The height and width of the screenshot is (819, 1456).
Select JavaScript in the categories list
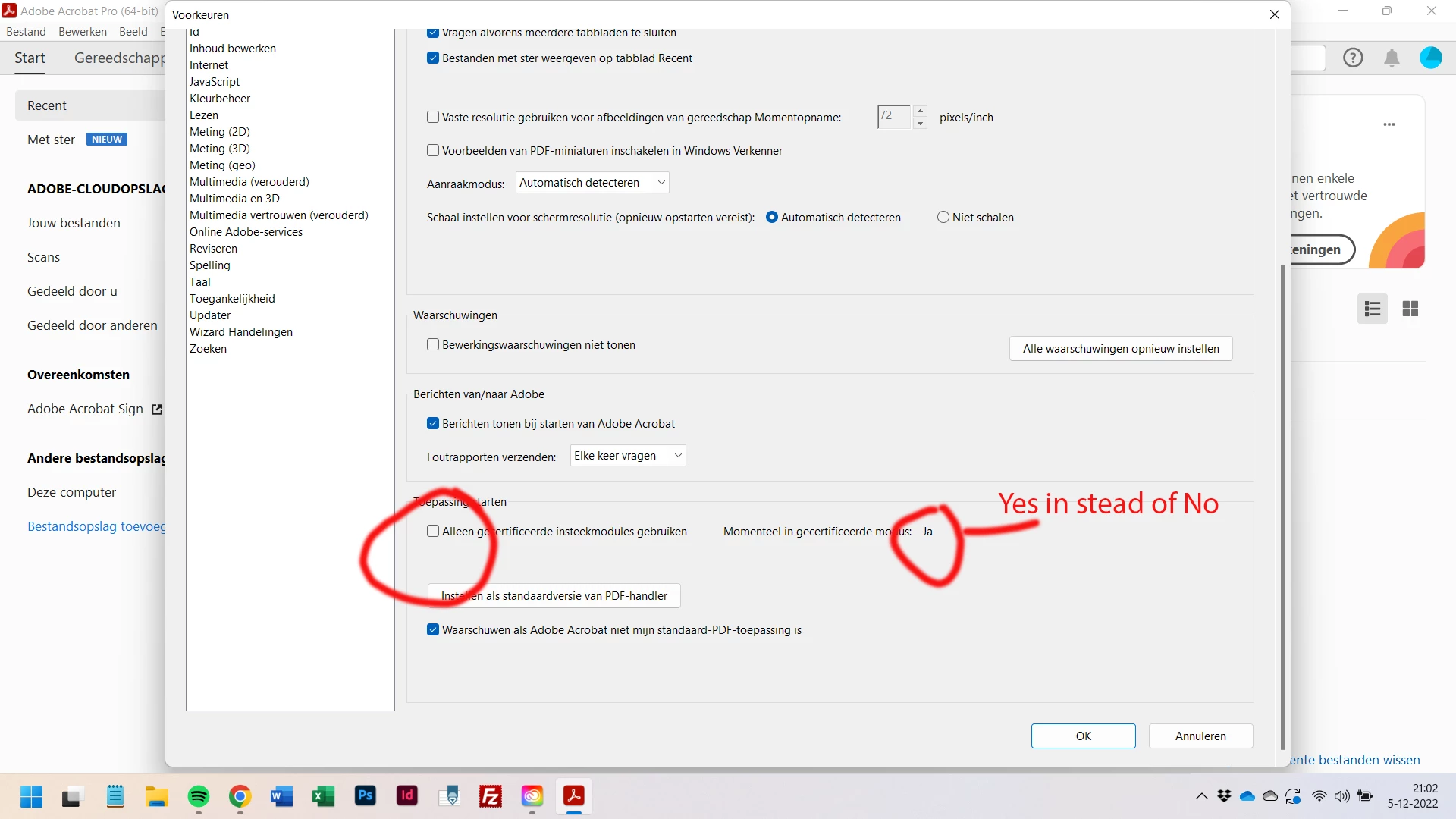coord(215,82)
